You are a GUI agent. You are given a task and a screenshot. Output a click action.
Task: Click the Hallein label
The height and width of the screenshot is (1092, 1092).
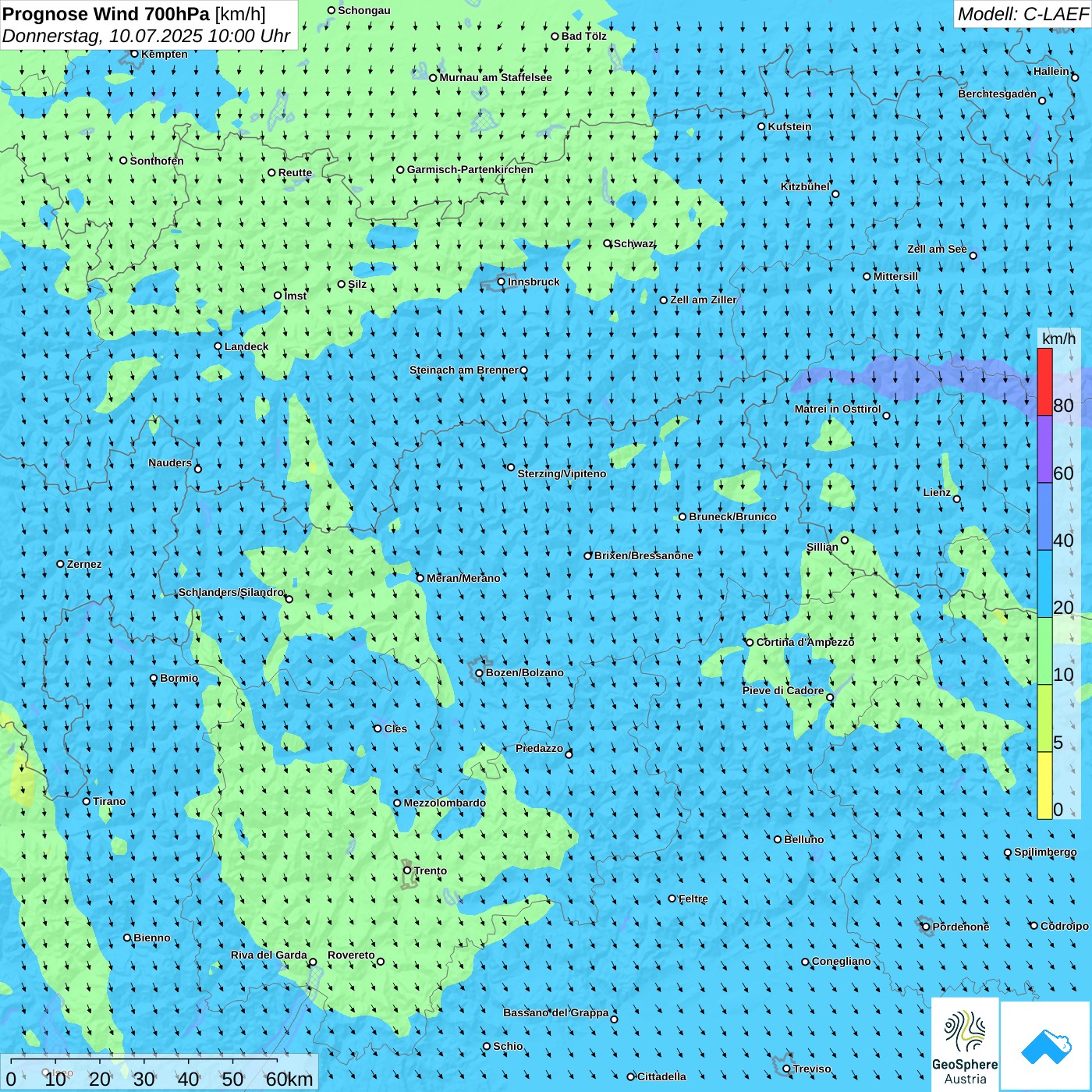pos(1051,71)
